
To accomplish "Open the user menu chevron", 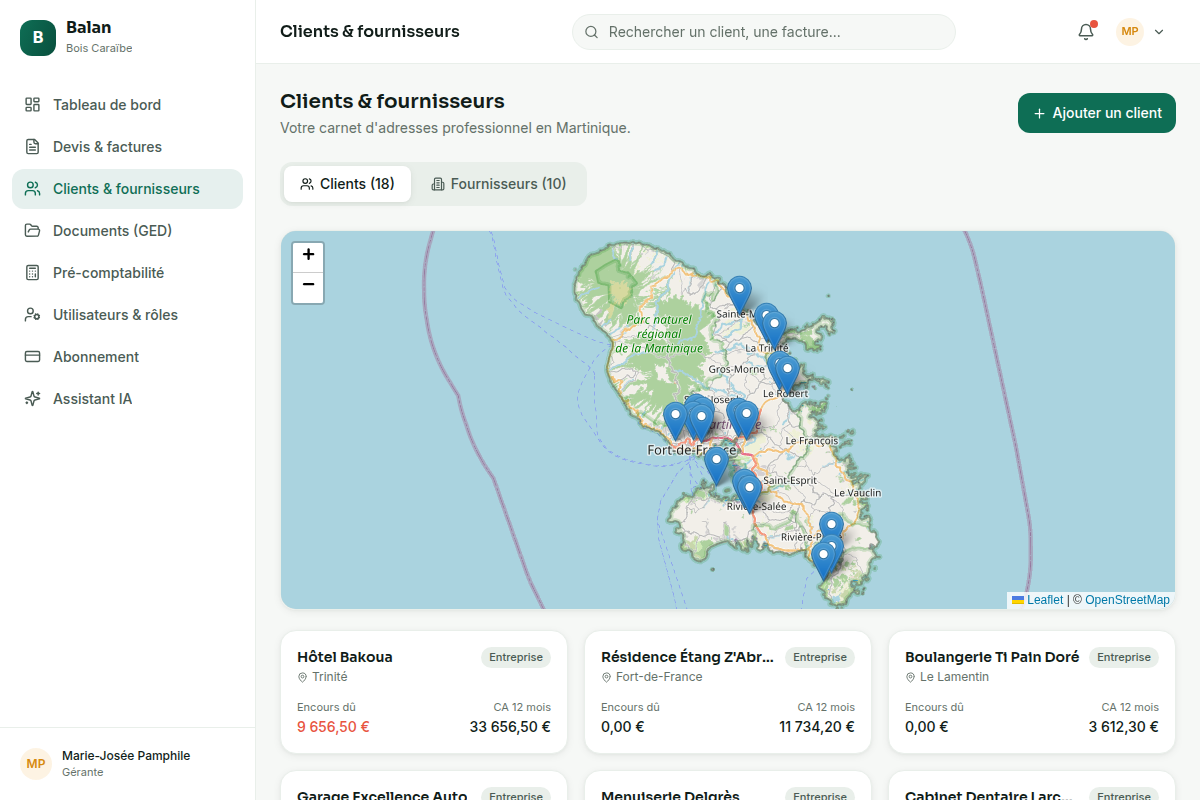I will point(1159,32).
